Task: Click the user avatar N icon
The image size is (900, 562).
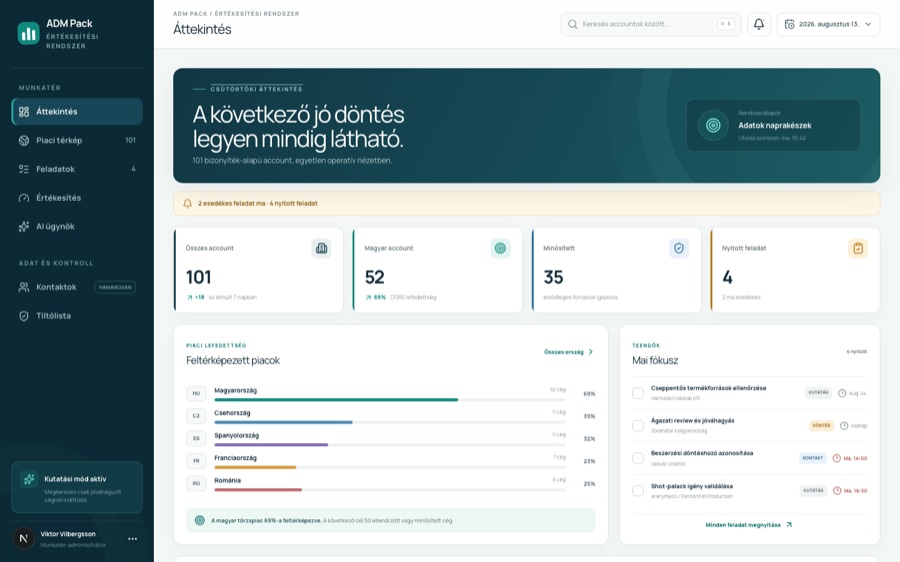Action: click(x=24, y=538)
